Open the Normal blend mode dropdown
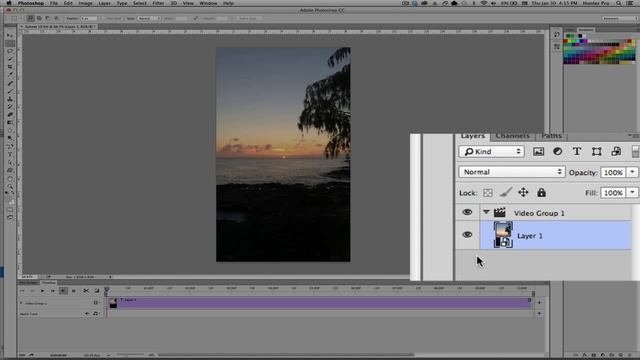640x360 pixels. pyautogui.click(x=512, y=172)
